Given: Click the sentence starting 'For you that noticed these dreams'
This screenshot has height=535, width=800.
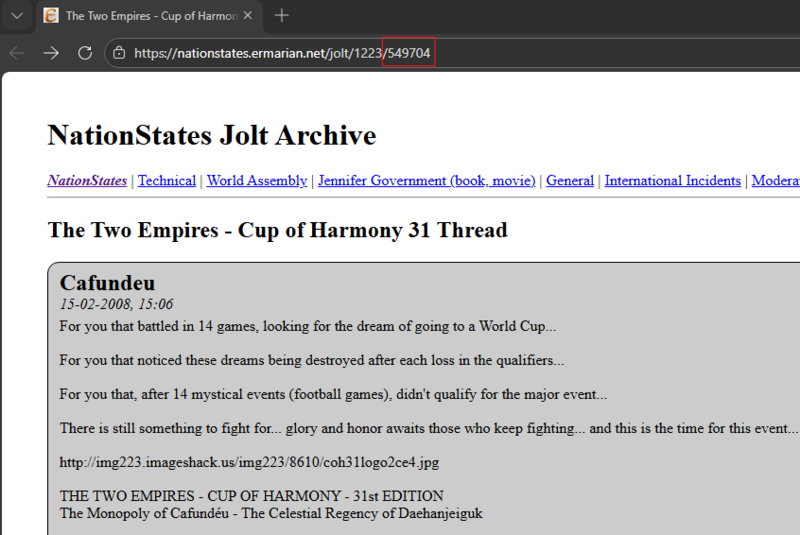Looking at the screenshot, I should coord(312,361).
